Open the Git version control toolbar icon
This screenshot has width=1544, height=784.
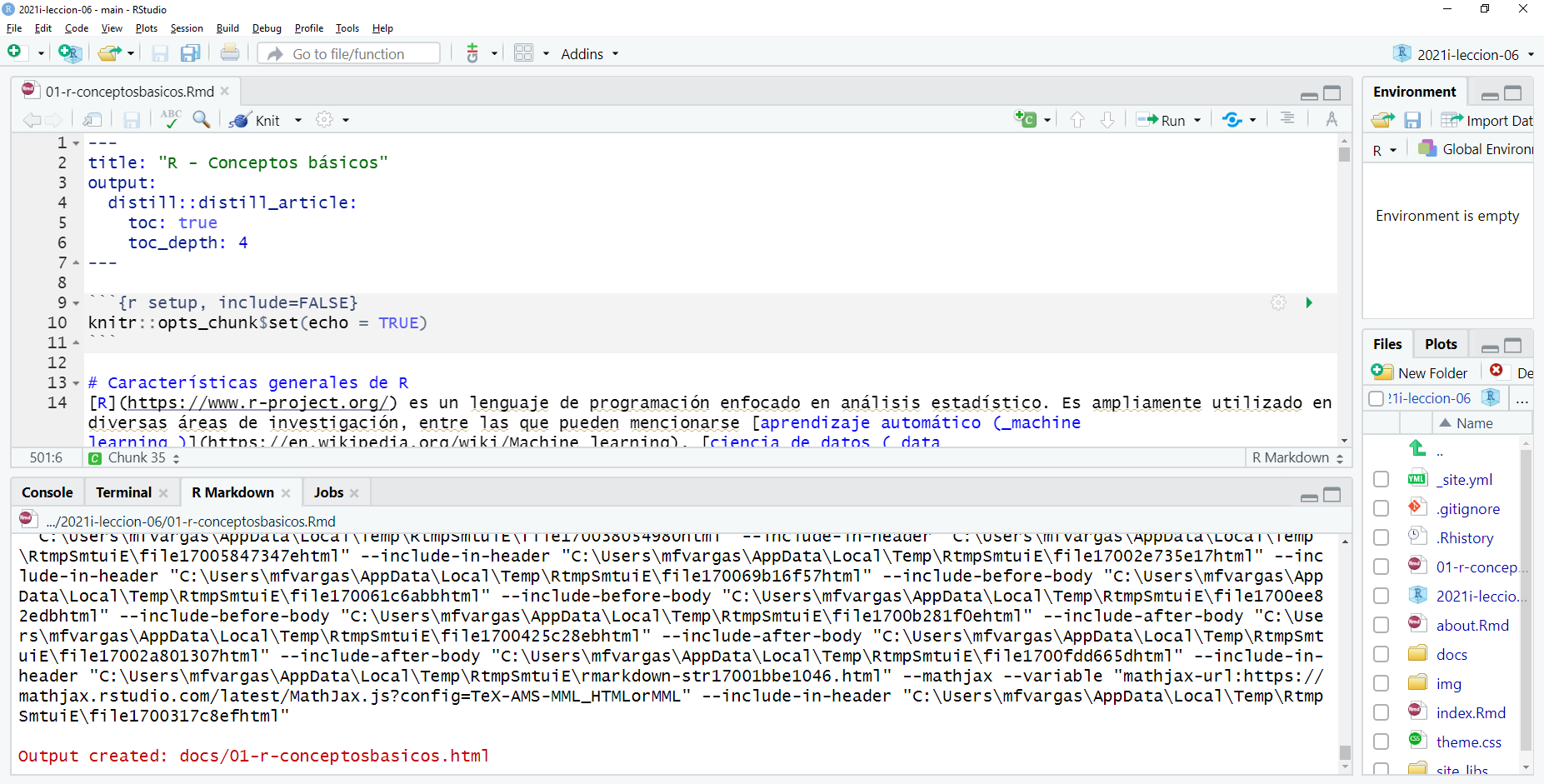tap(472, 53)
